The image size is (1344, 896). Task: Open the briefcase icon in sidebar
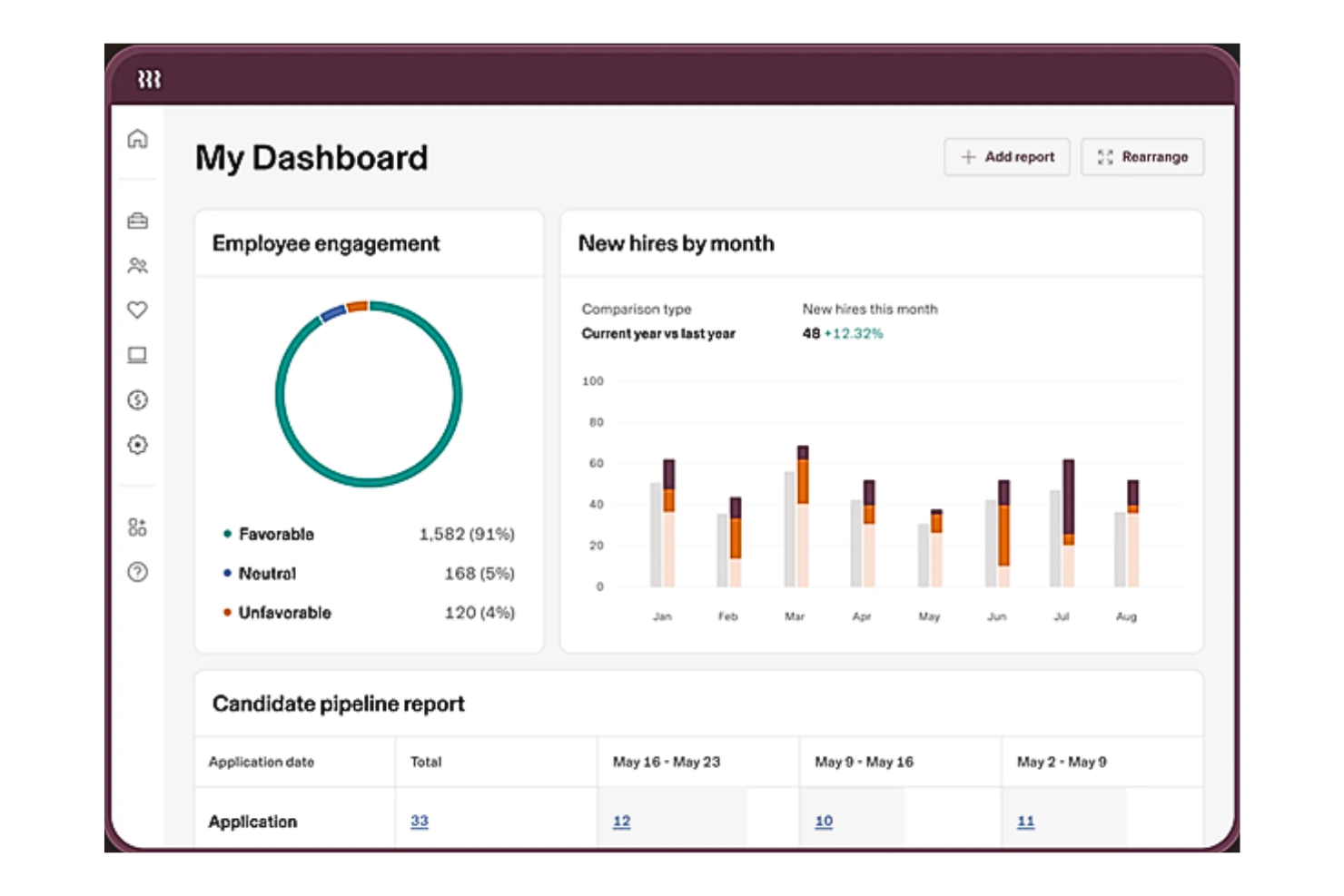tap(137, 221)
